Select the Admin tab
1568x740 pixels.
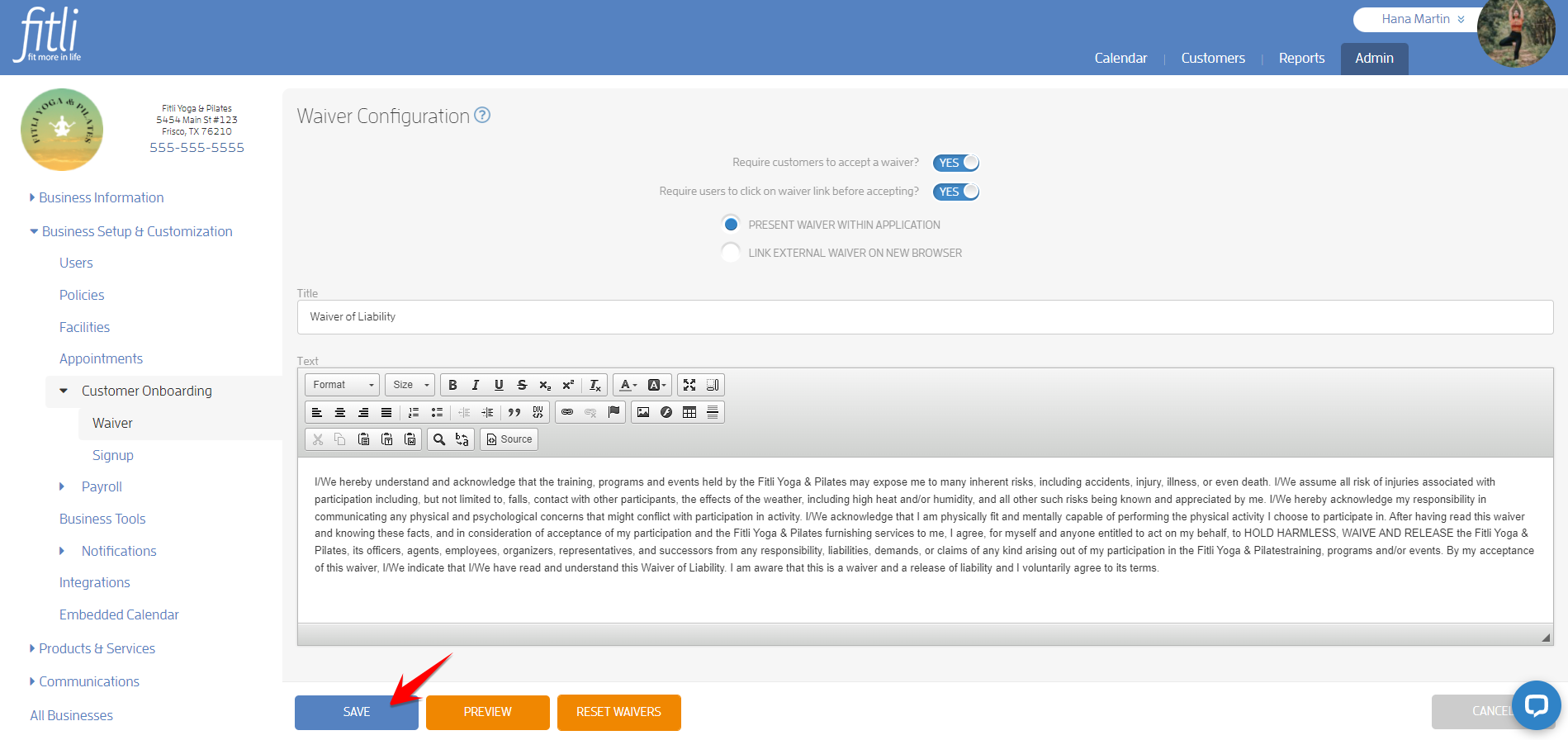pos(1374,59)
